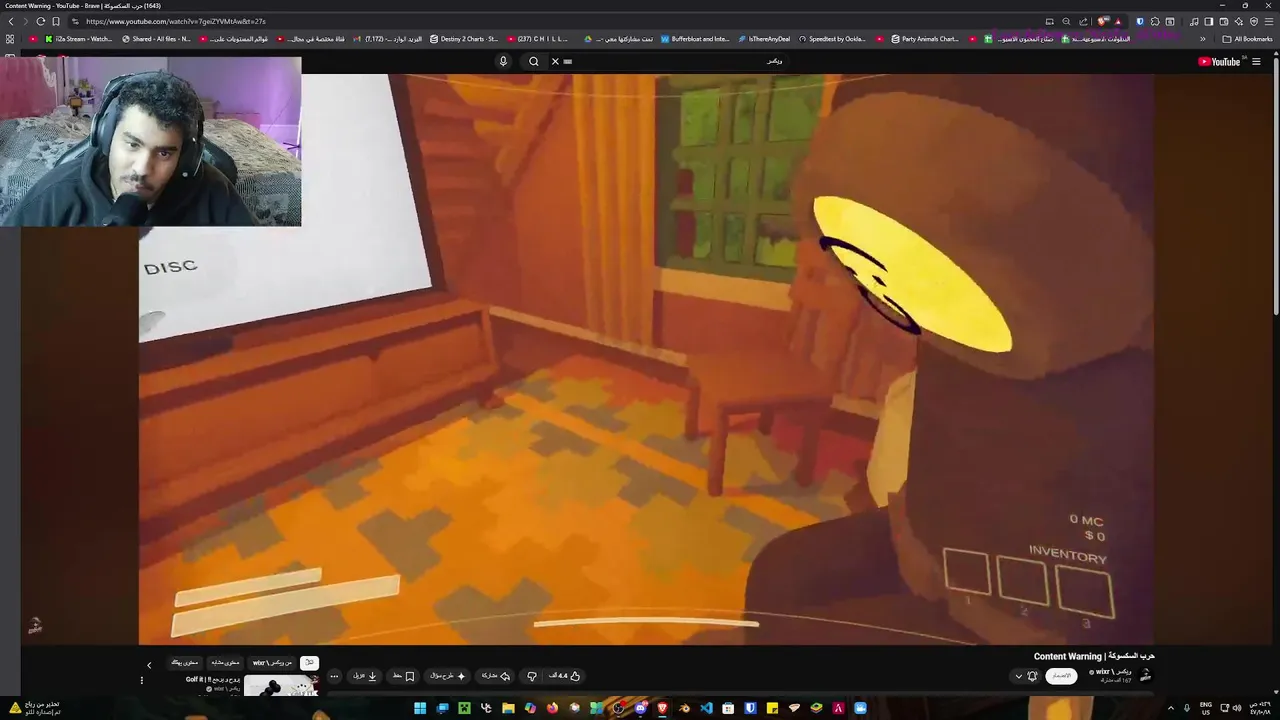Click the Brave Rewards triangle icon
Screen dimensions: 1280x720
tap(1118, 21)
